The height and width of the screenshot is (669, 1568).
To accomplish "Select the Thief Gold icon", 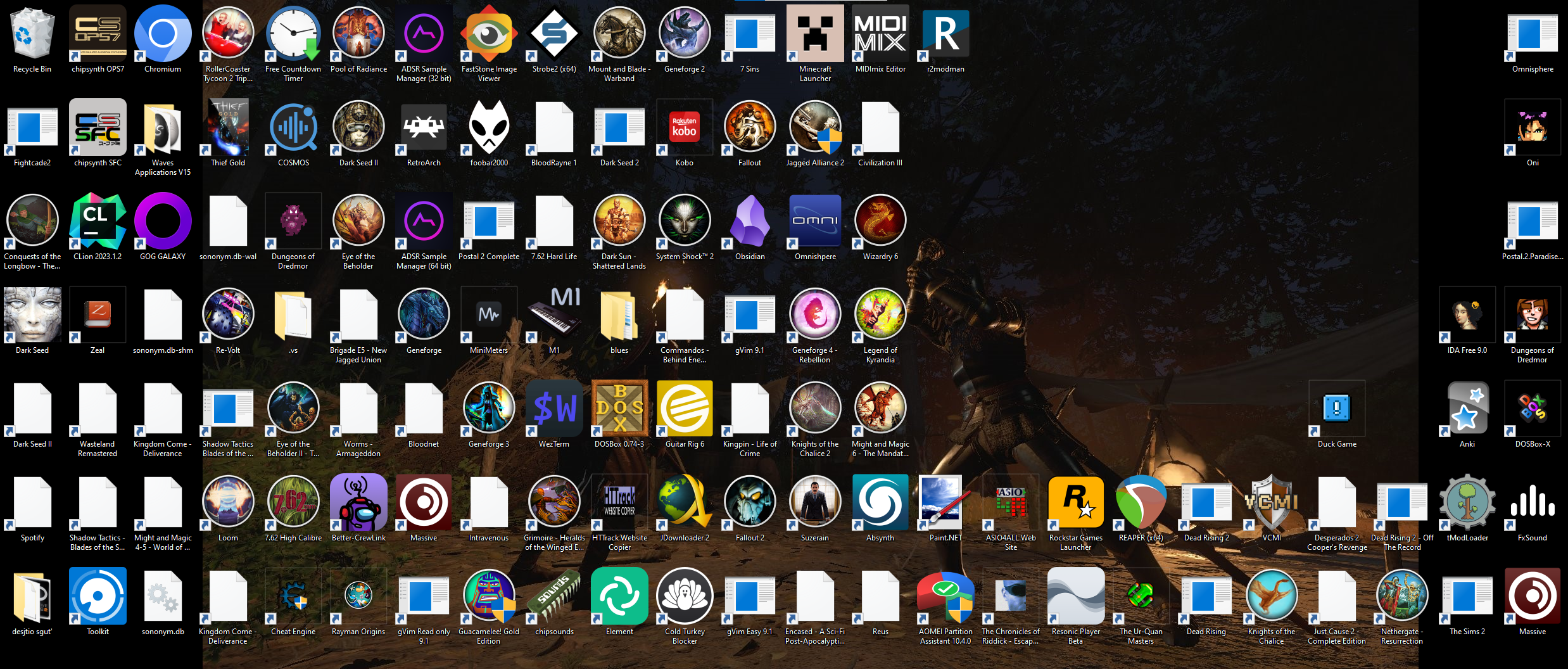I will point(228,127).
